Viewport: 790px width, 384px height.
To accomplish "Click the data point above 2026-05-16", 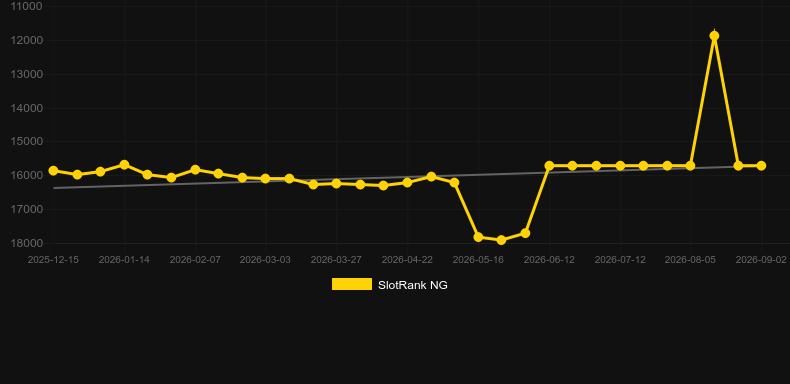I will pyautogui.click(x=478, y=237).
